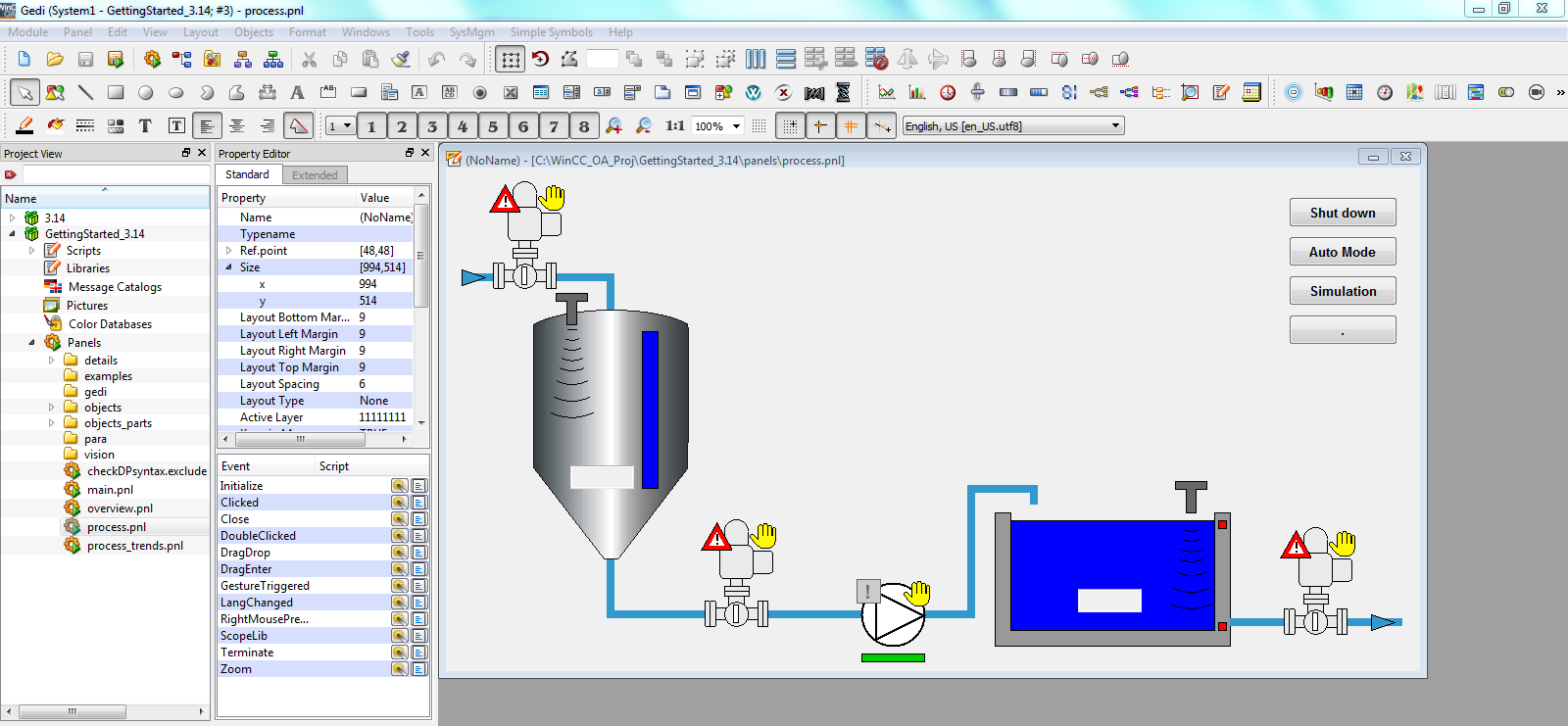The image size is (1568, 726).
Task: Click the Save panel icon
Action: click(x=85, y=60)
